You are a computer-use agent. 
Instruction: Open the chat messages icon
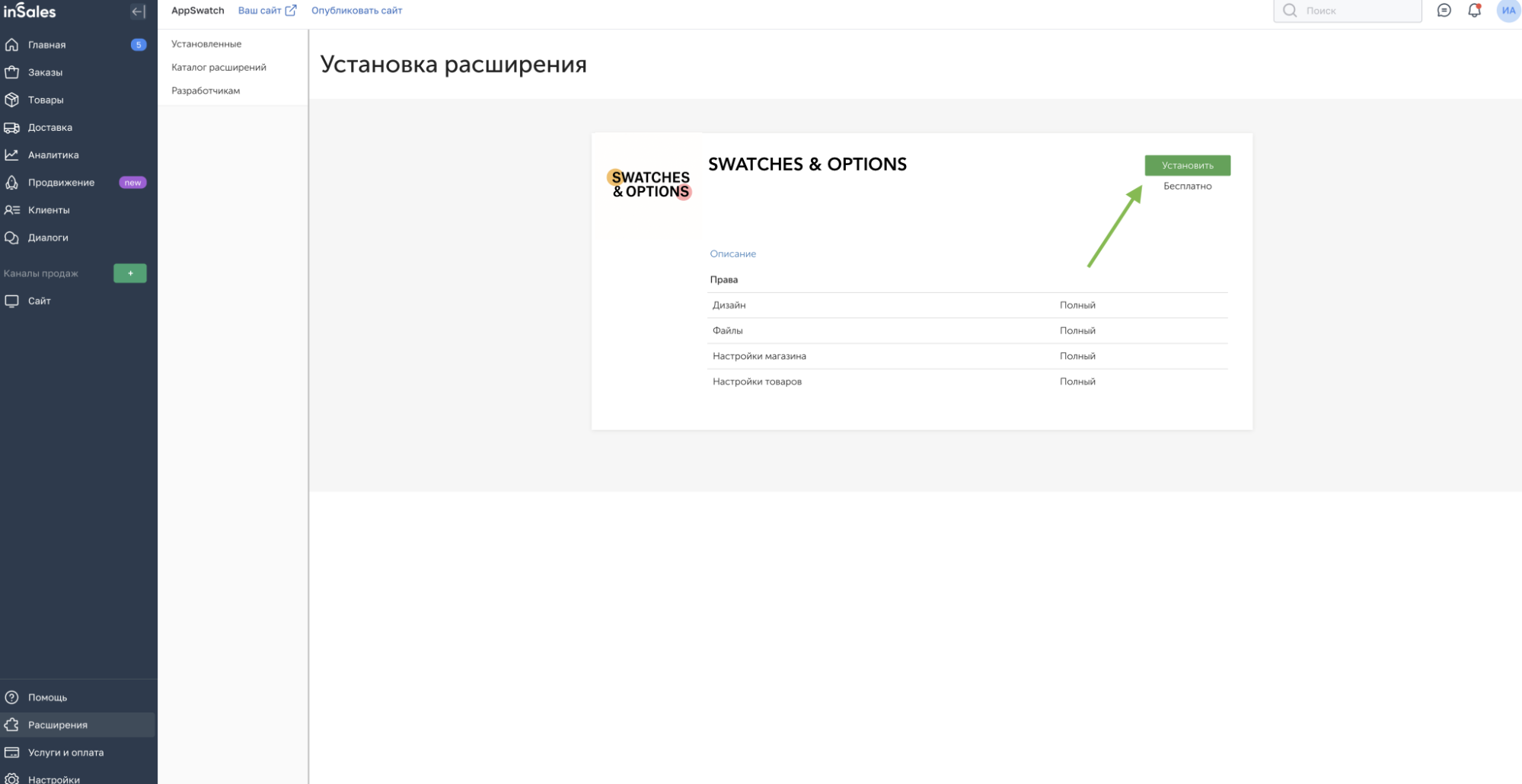(x=1444, y=11)
